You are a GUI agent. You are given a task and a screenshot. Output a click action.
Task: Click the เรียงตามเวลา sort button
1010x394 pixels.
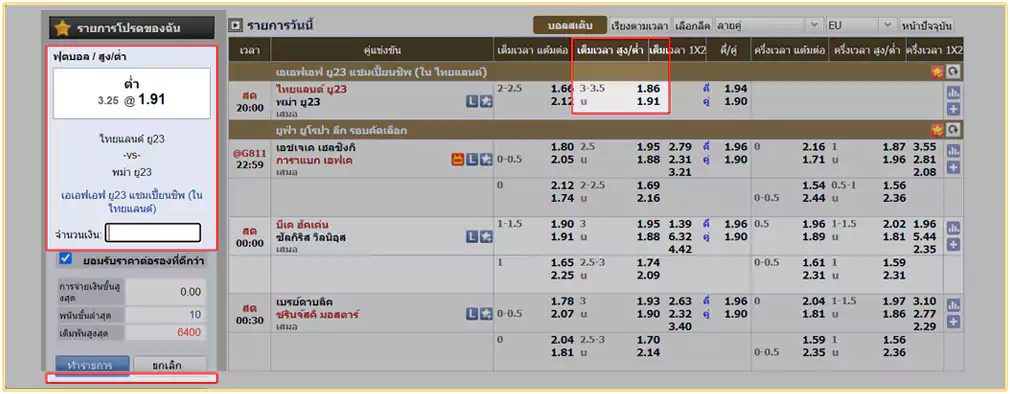pyautogui.click(x=640, y=25)
